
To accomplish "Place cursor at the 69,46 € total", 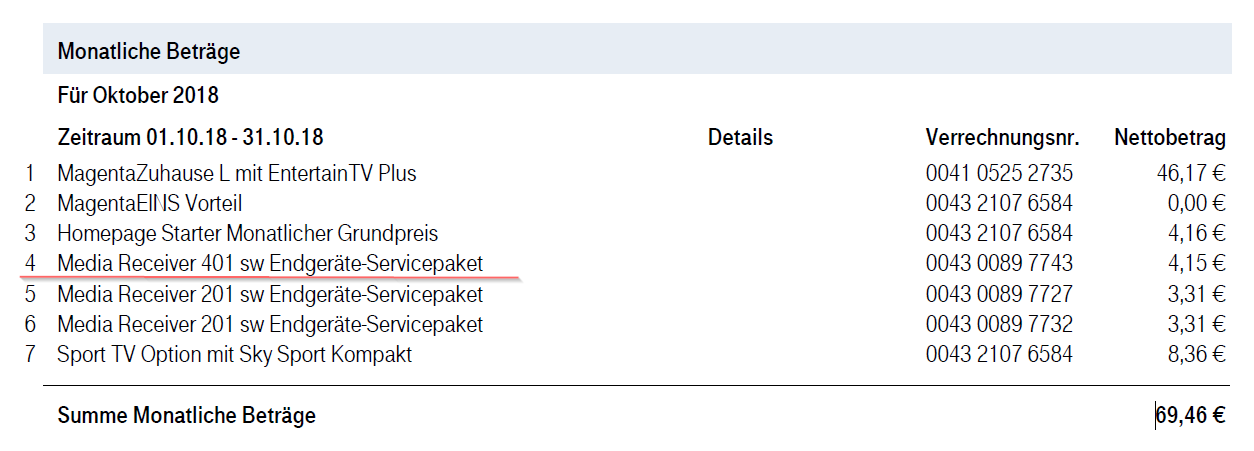I will coord(1191,415).
